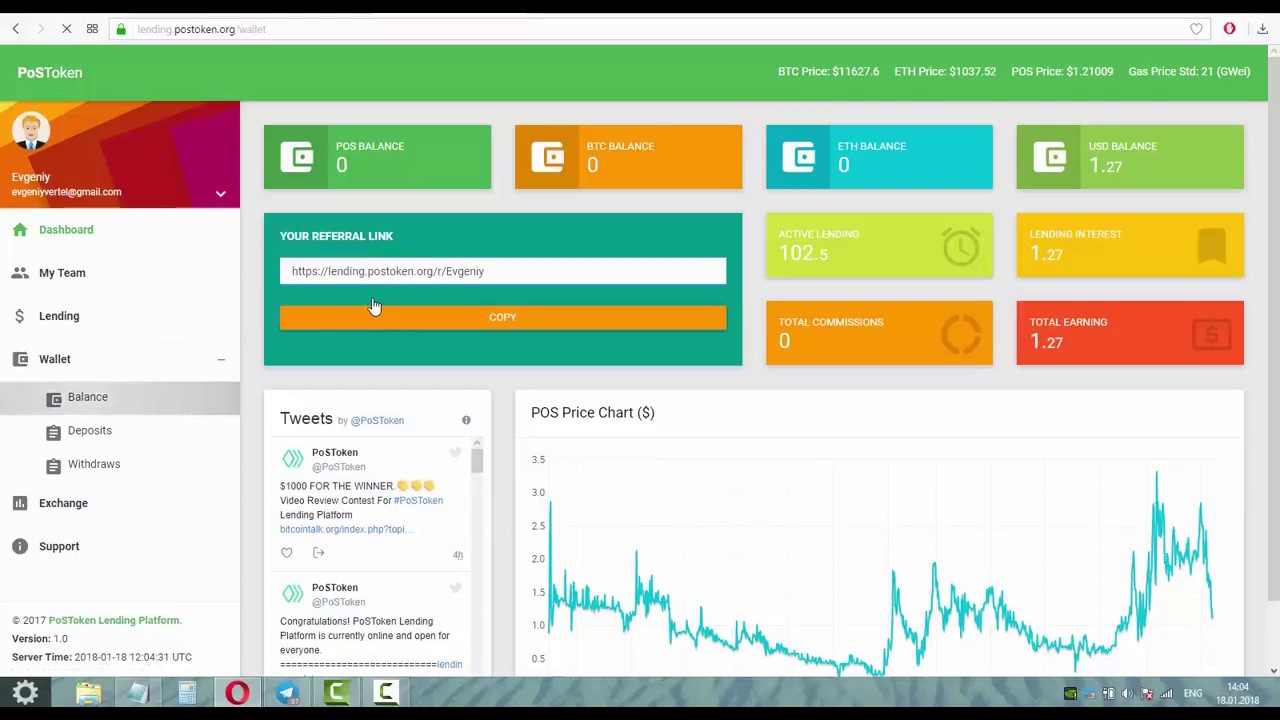Click the BTC Price text in header
The height and width of the screenshot is (720, 1280).
(829, 72)
